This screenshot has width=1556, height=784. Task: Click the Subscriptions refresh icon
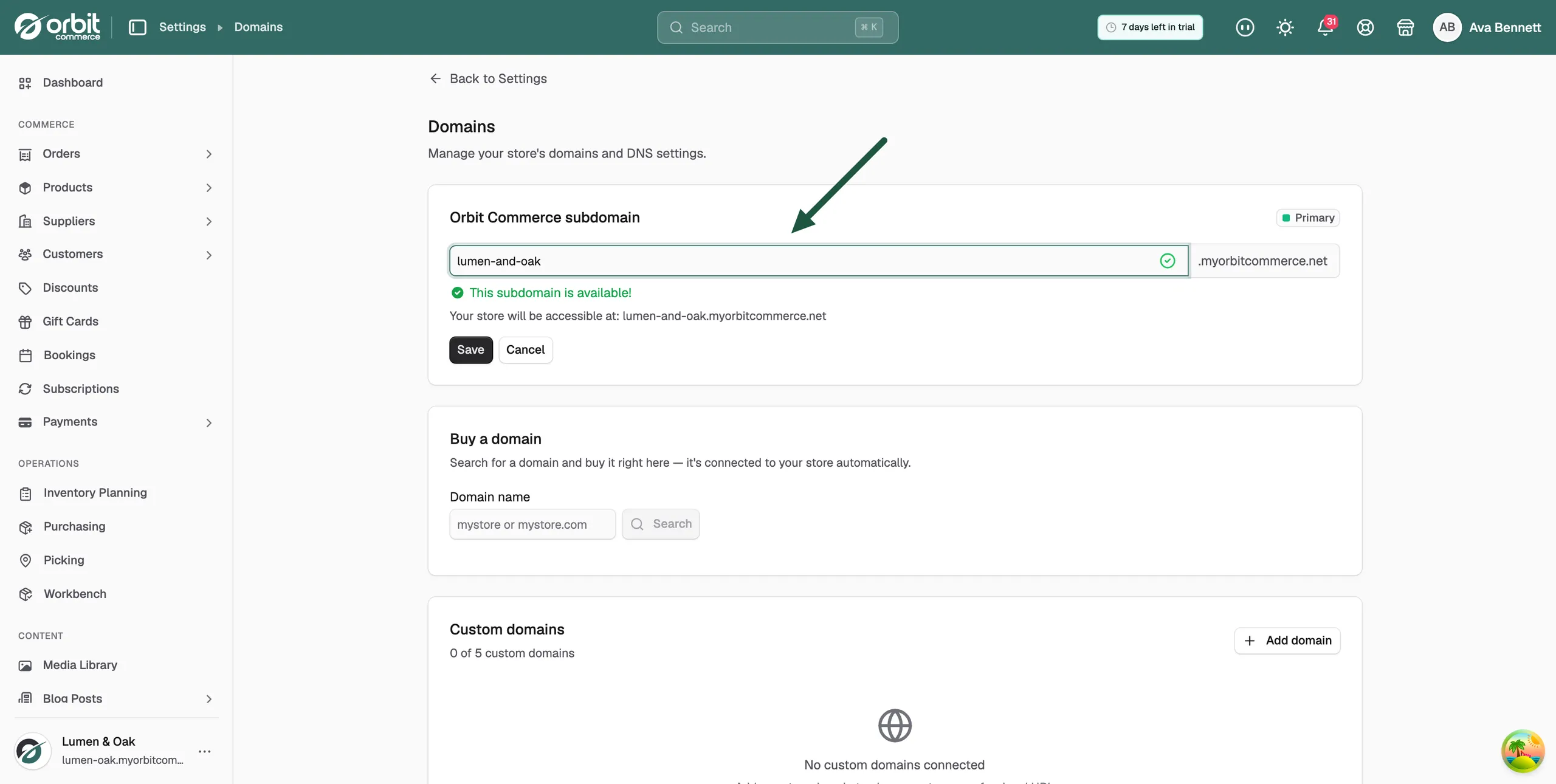(25, 389)
